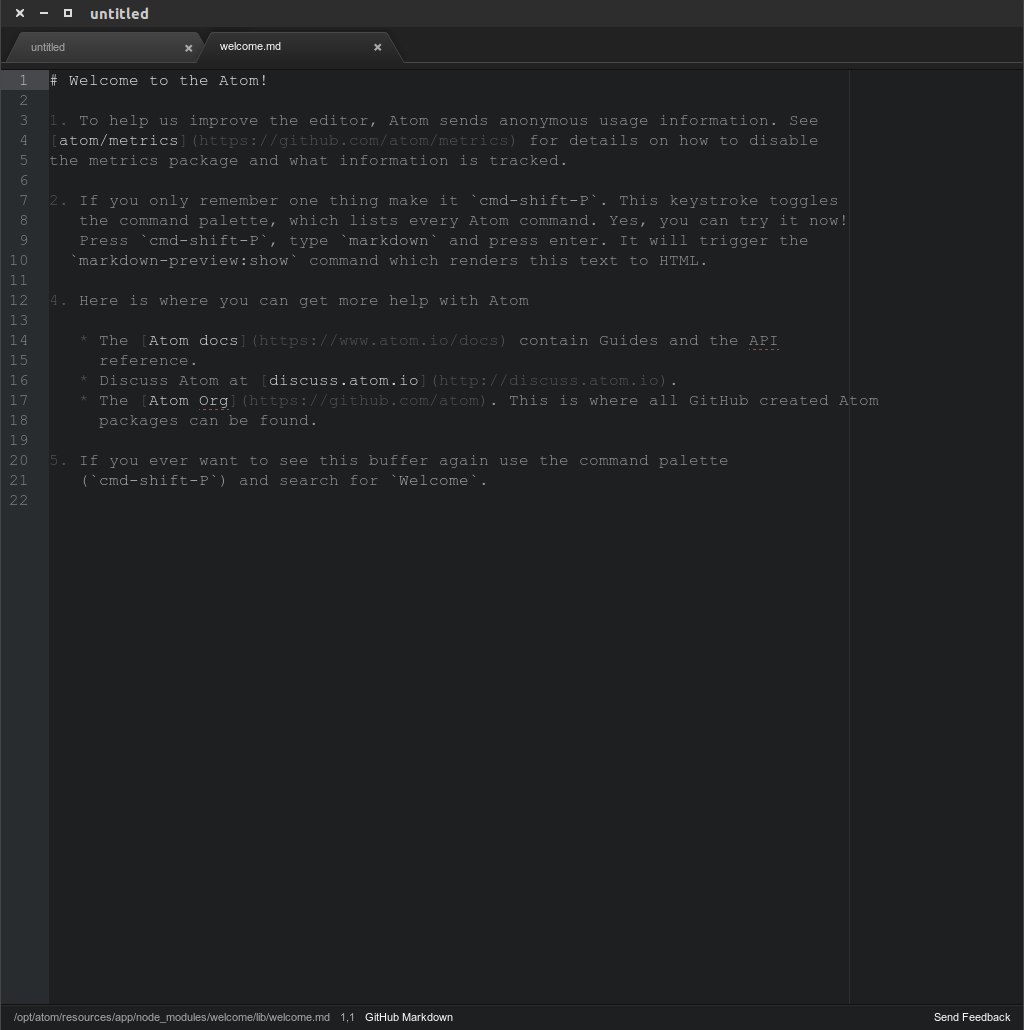Click the 'https://www.atom.io/docs' URL text

(x=378, y=340)
